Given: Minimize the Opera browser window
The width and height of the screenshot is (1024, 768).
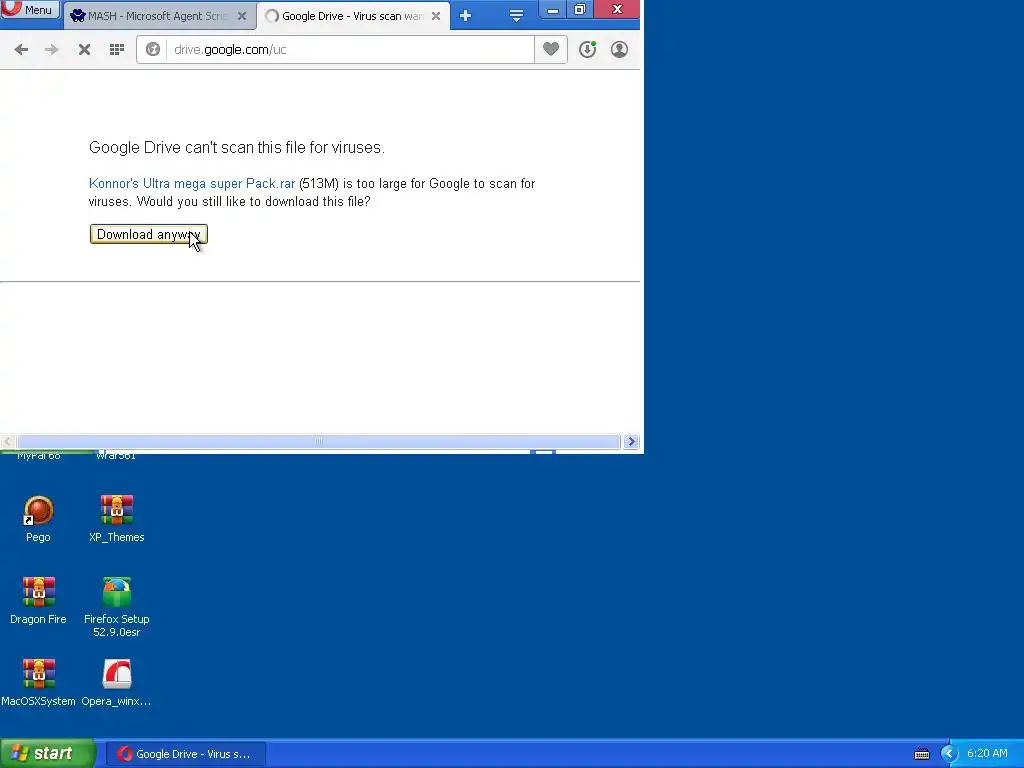Looking at the screenshot, I should (x=552, y=10).
